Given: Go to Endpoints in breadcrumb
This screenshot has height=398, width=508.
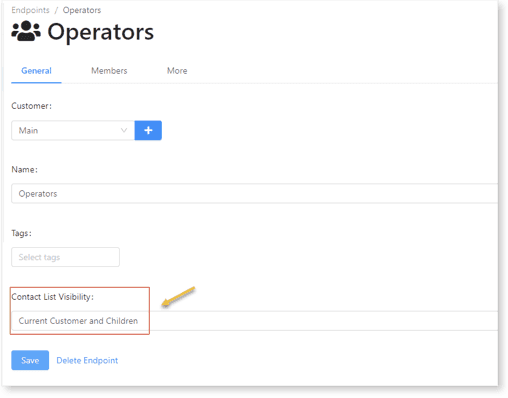Looking at the screenshot, I should click(30, 10).
